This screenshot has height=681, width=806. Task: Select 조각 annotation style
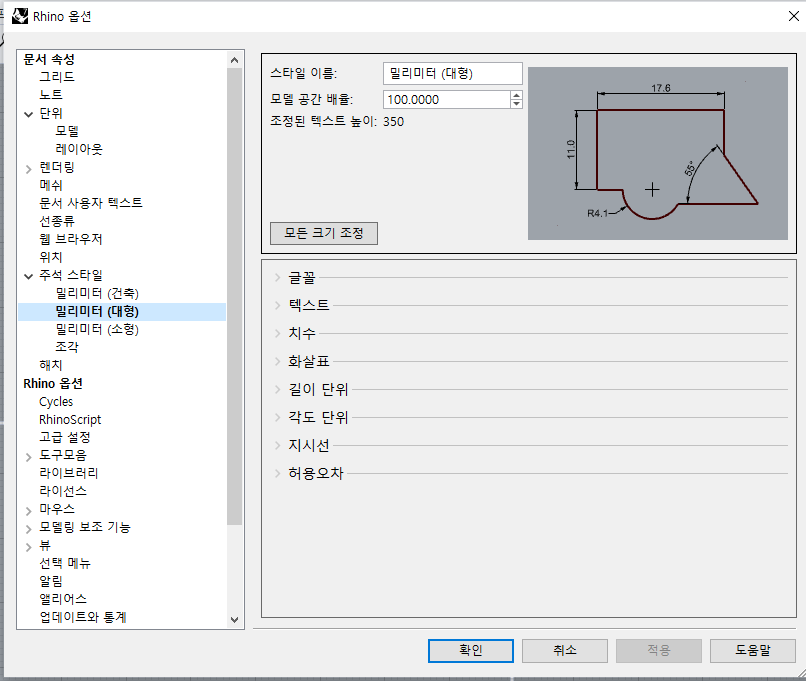coord(67,347)
